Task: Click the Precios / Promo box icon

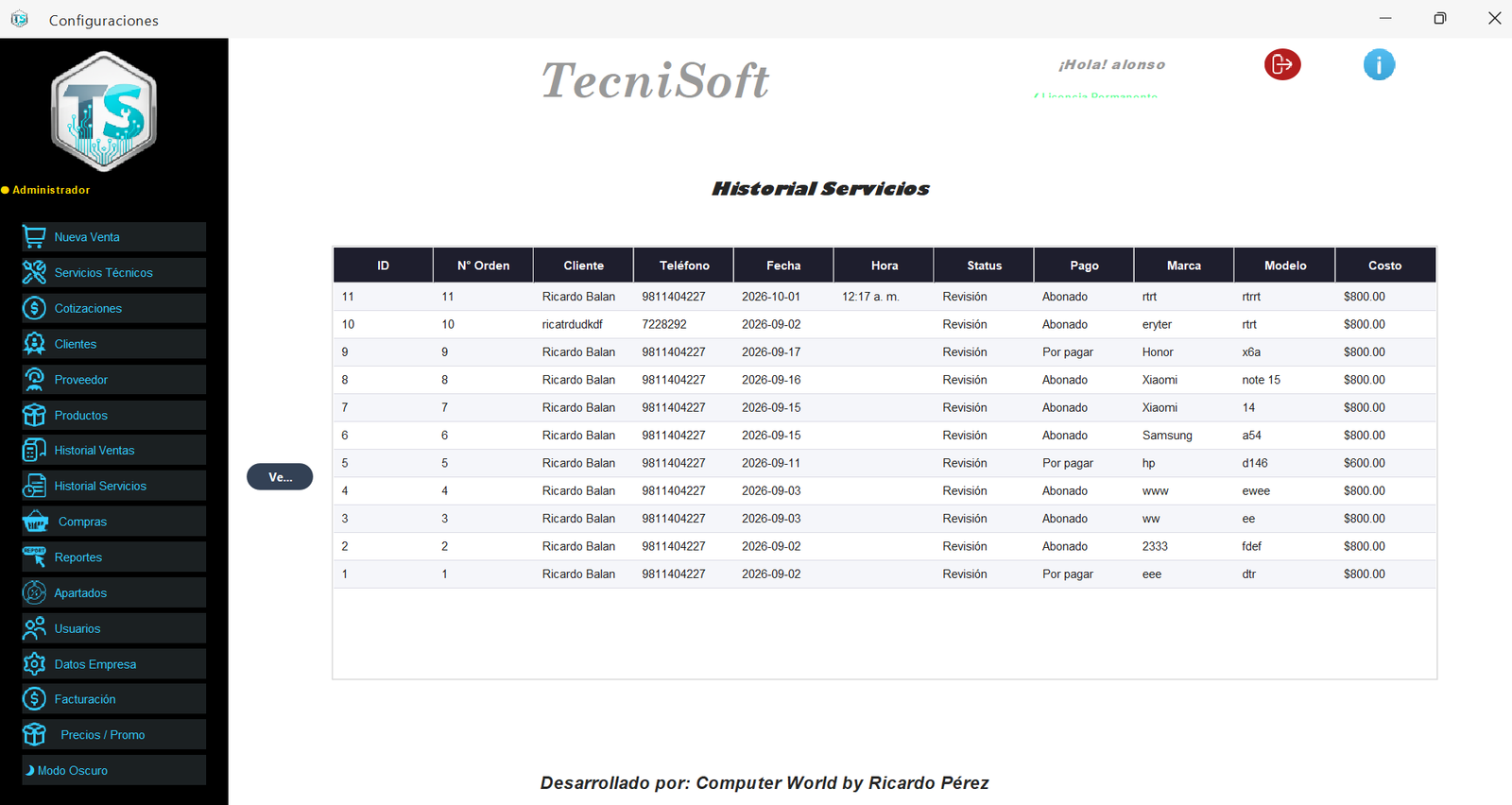Action: tap(34, 735)
